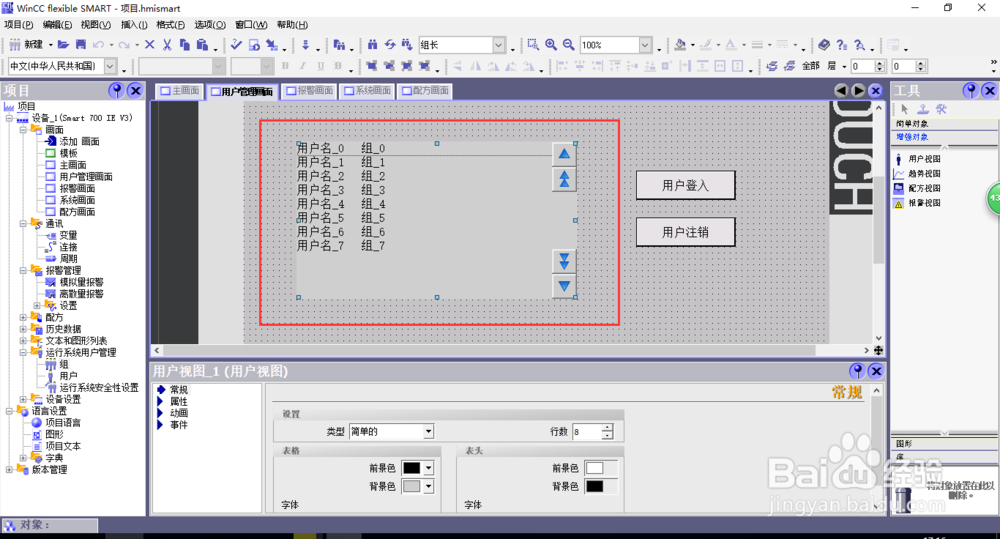Select 报警视图 object in tools panel
This screenshot has height=539, width=1000.
(918, 203)
